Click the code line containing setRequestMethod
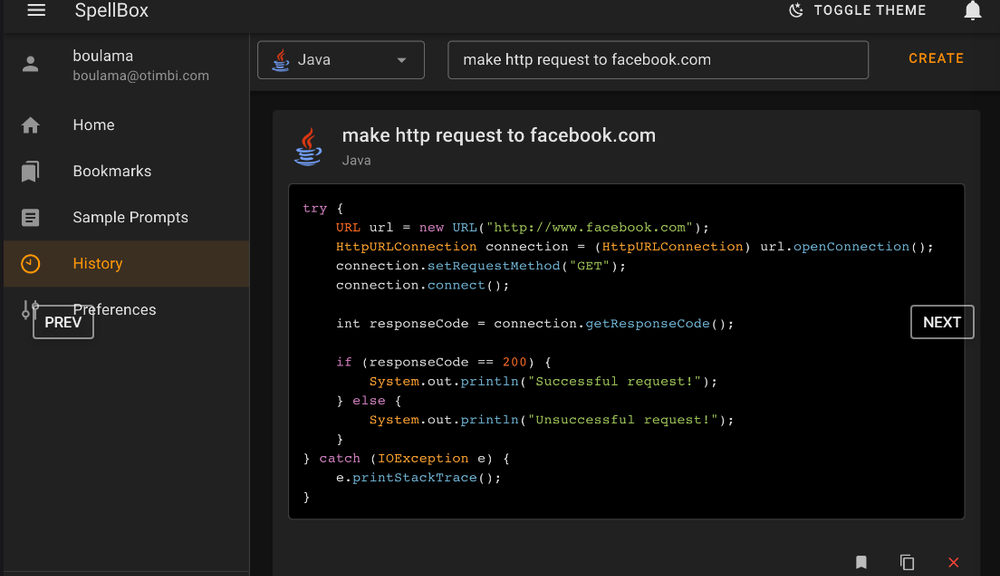The image size is (1000, 576). [481, 266]
